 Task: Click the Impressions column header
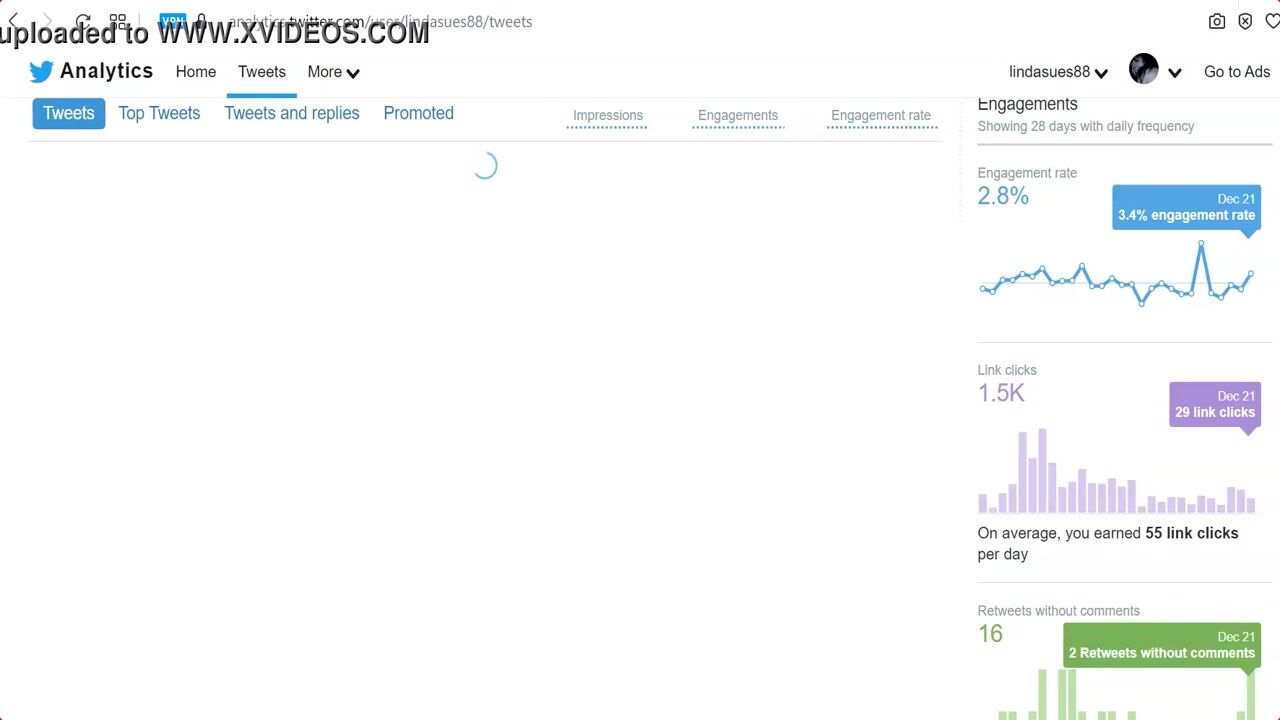[607, 115]
